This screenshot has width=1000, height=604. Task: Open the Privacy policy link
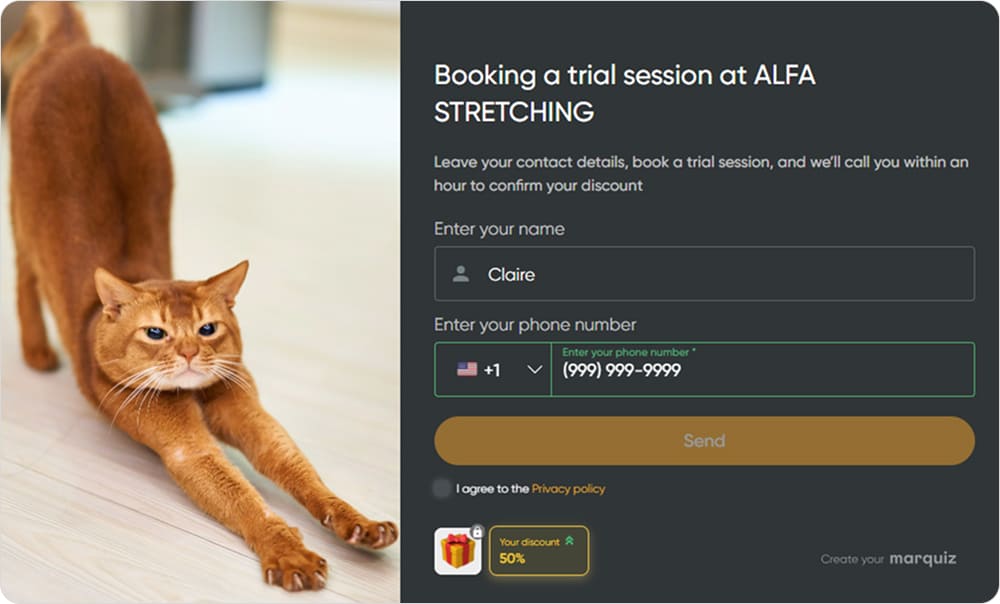pos(568,489)
